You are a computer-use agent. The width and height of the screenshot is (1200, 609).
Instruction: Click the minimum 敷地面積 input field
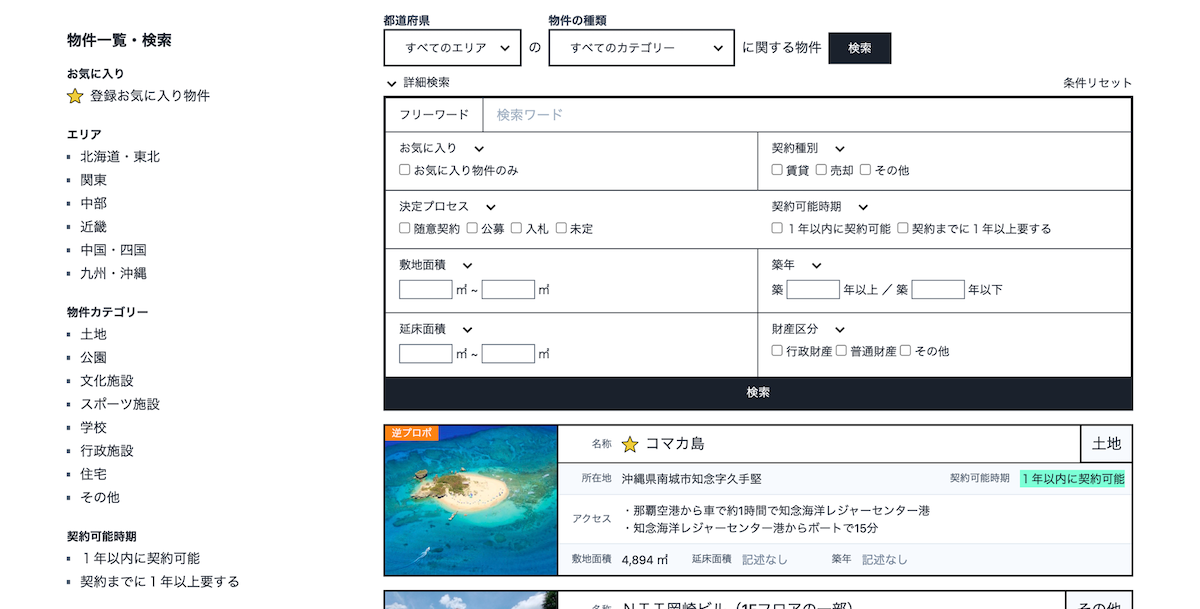tap(426, 290)
